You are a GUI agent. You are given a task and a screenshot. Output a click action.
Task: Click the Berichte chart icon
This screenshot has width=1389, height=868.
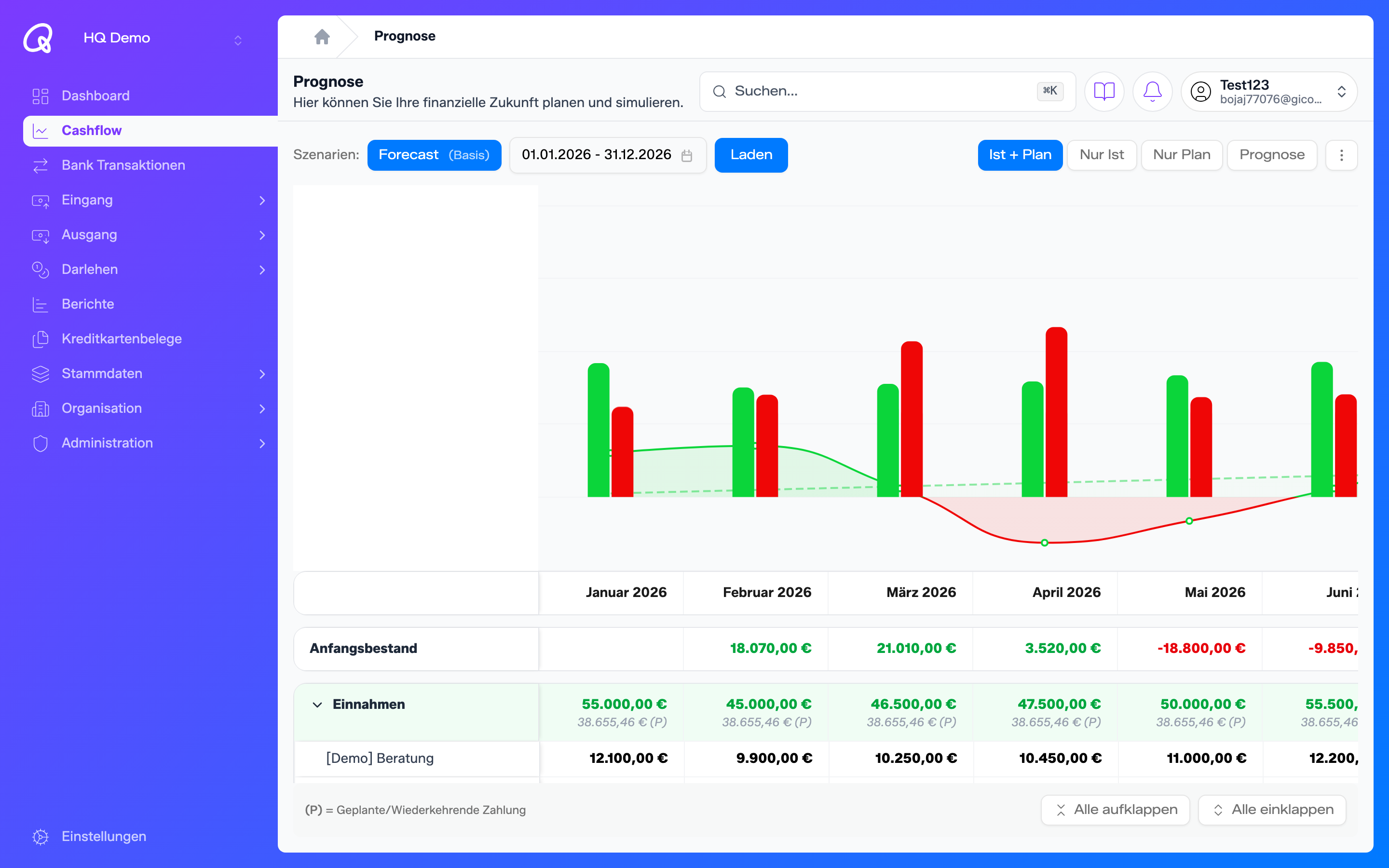pyautogui.click(x=40, y=304)
